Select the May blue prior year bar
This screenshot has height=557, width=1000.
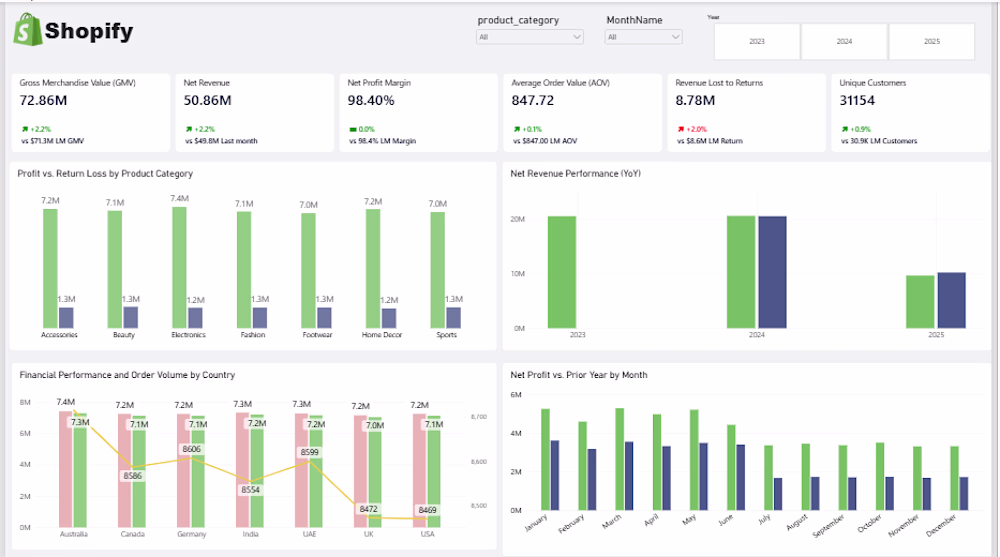point(703,477)
